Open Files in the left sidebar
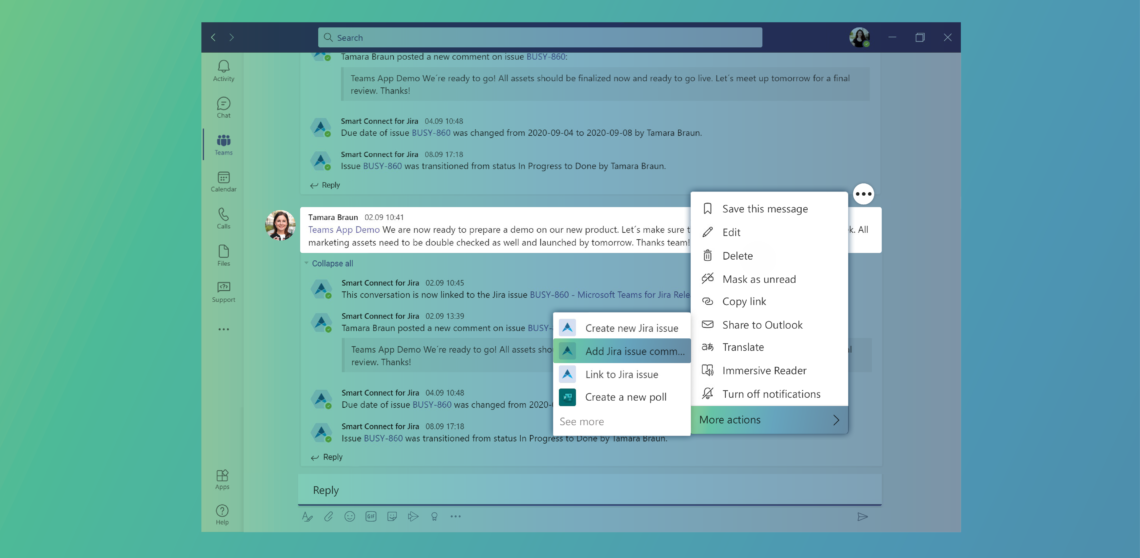1140x558 pixels. click(223, 255)
